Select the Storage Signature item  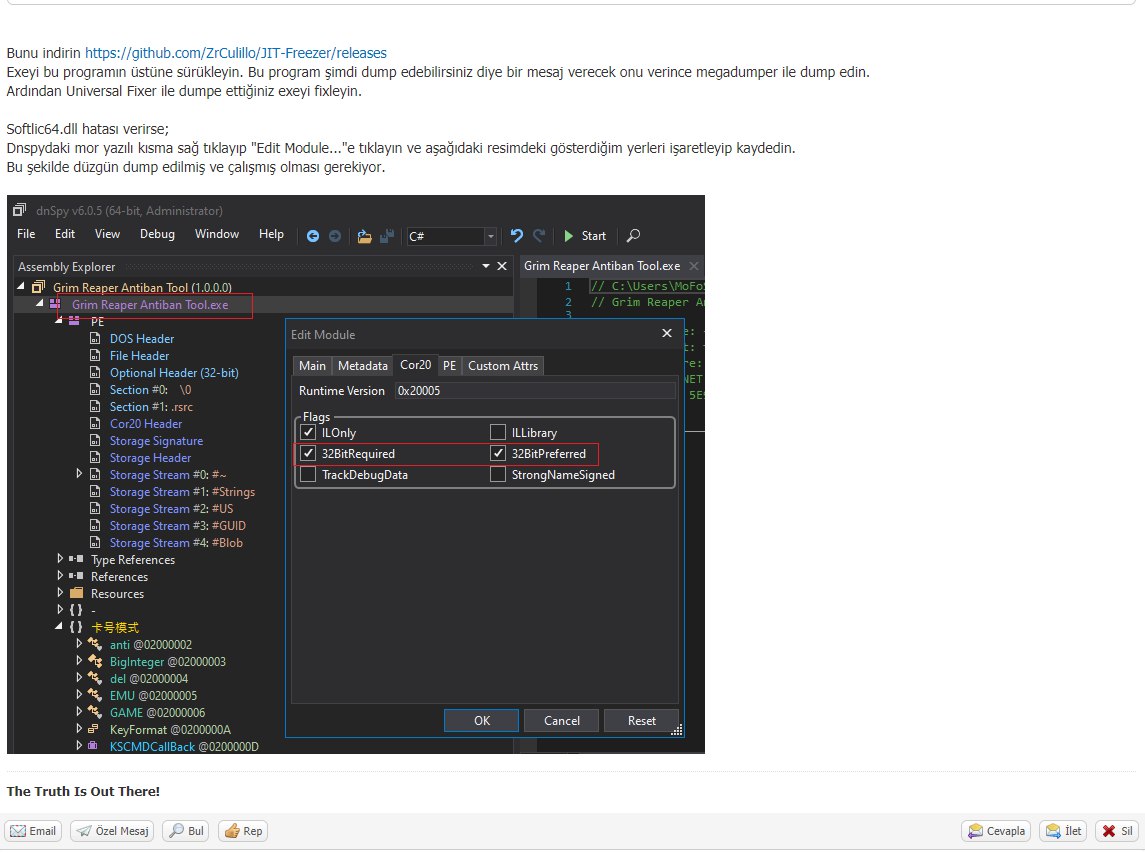click(156, 440)
